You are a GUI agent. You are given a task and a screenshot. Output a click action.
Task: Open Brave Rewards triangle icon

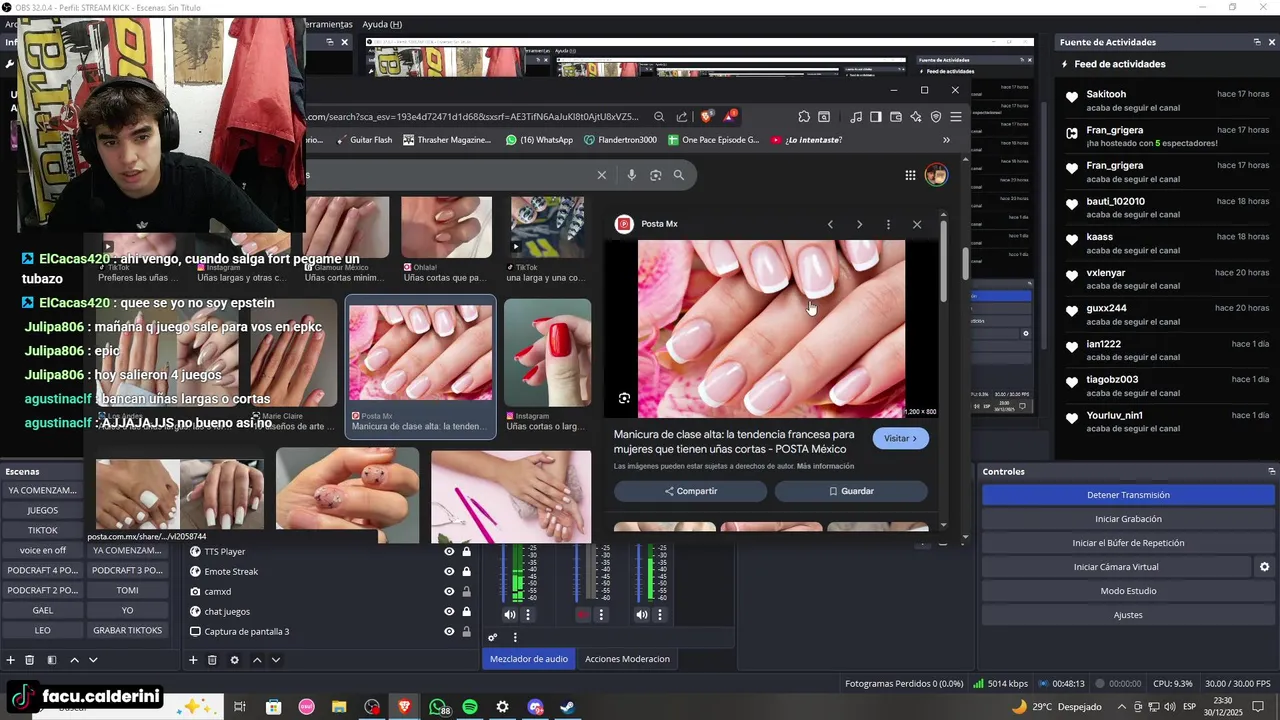[731, 116]
